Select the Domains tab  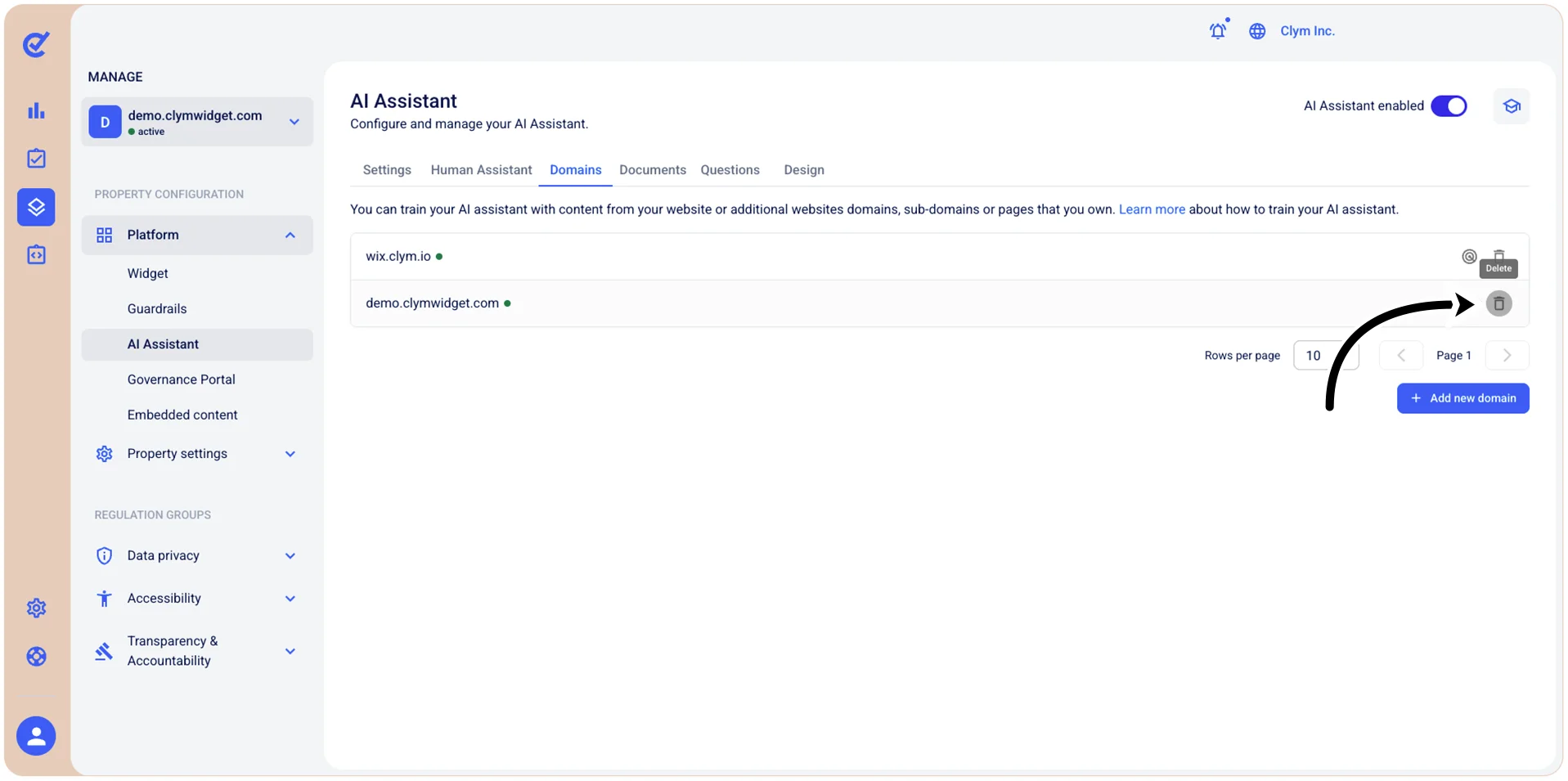click(x=576, y=170)
